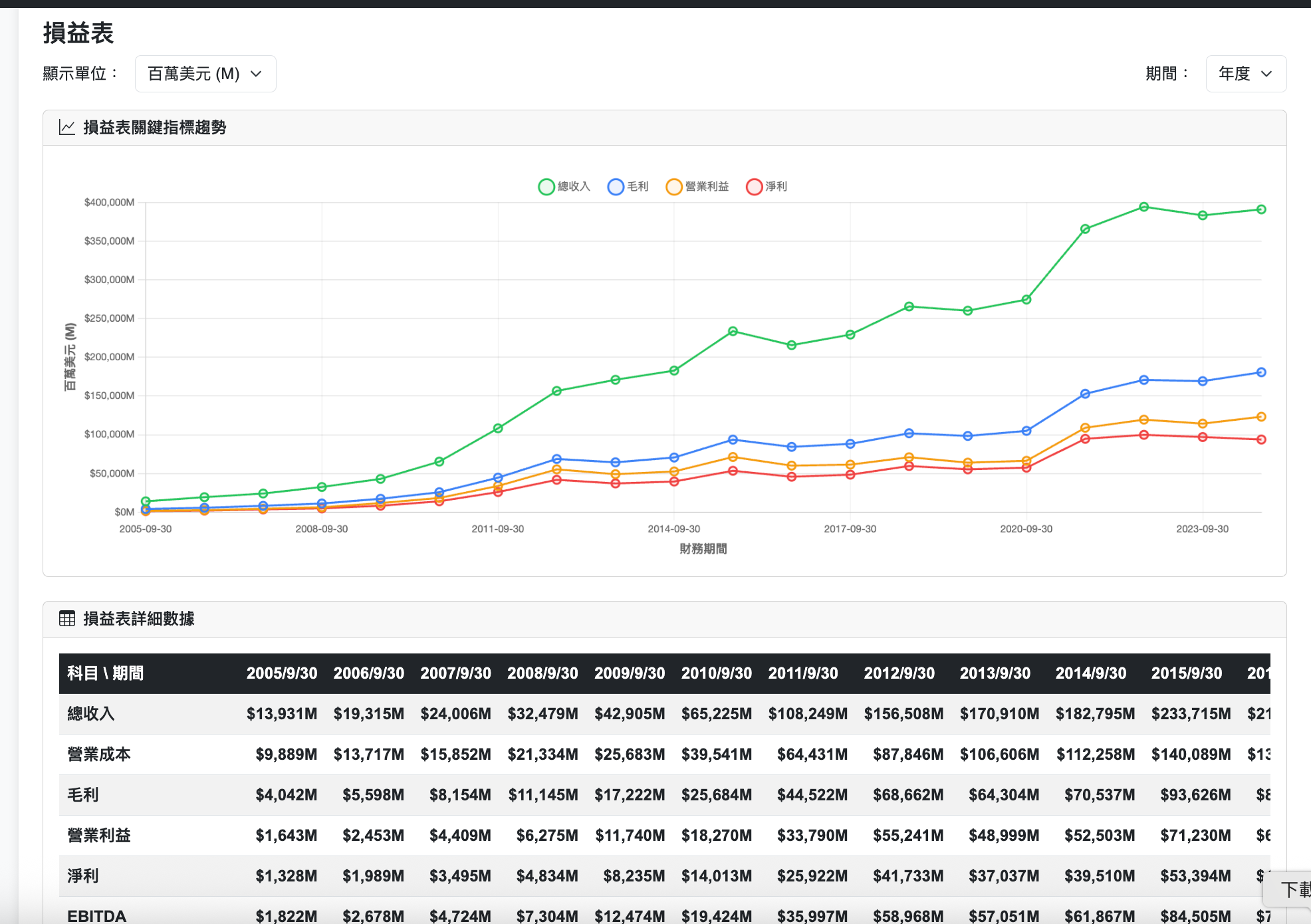Click the last orange 營業利益 data point

coord(1261,417)
